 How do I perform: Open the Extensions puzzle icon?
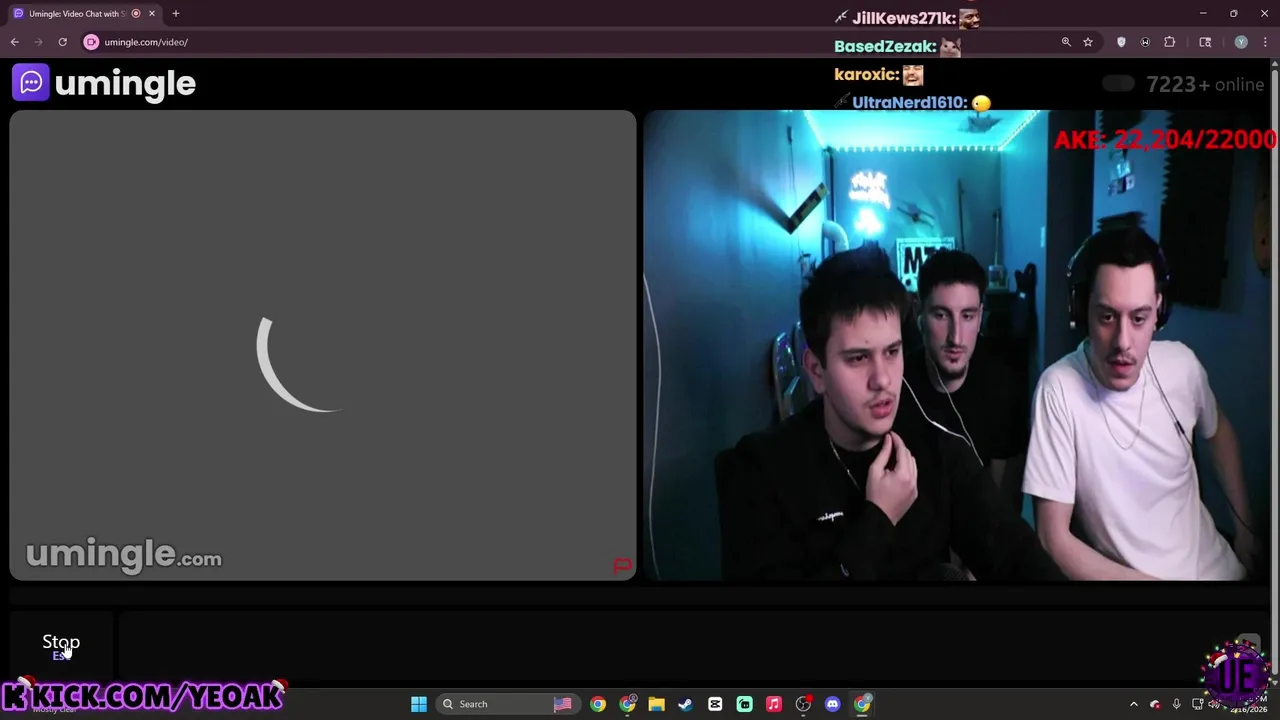[x=1170, y=42]
